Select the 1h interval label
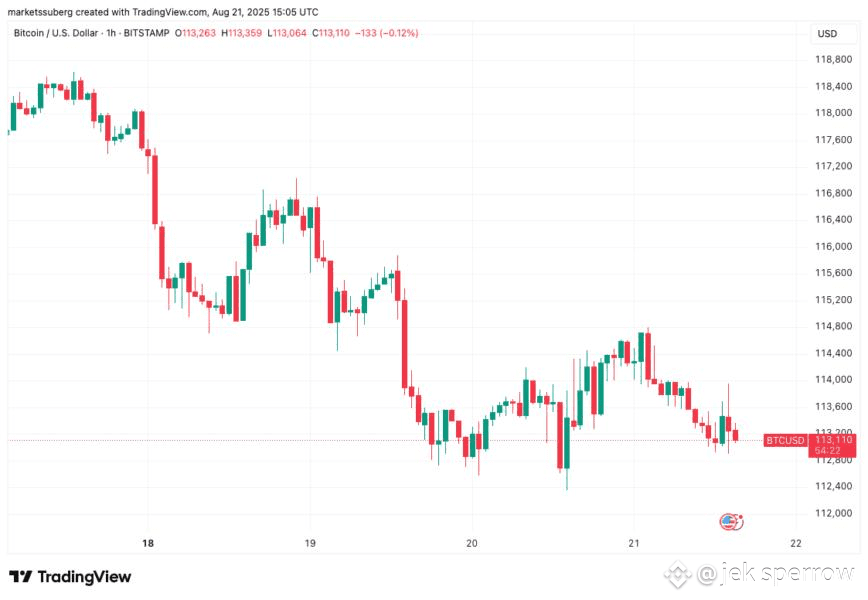 111,33
